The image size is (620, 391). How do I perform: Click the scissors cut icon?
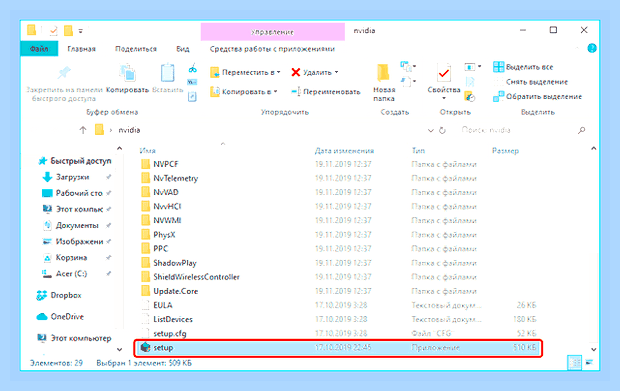pos(193,69)
